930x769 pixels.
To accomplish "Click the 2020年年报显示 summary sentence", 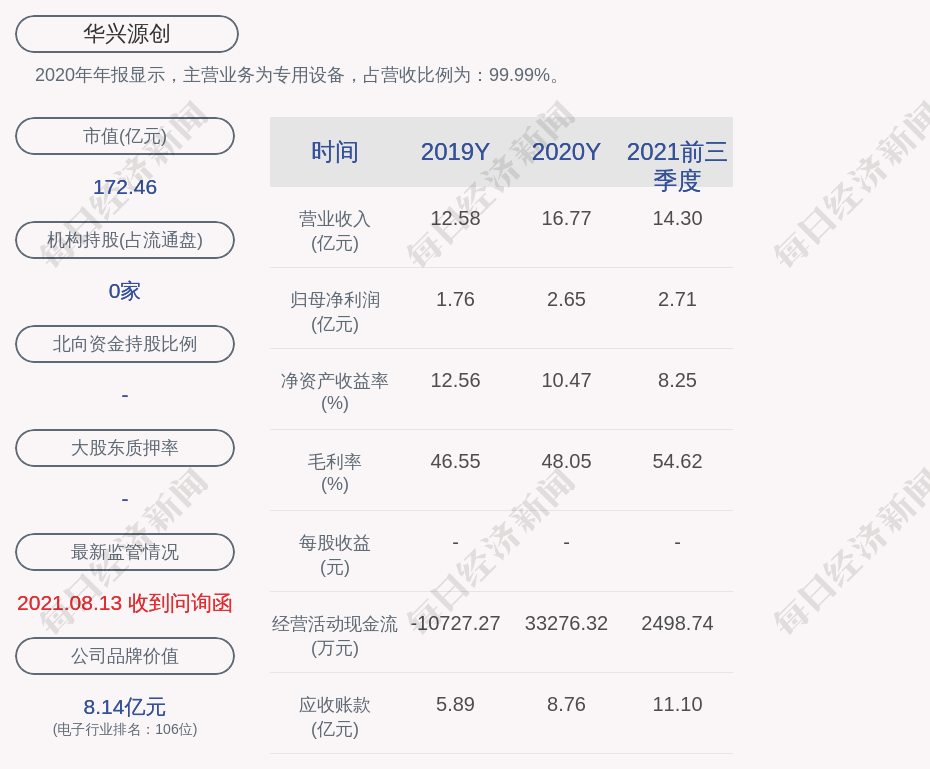I will [x=298, y=75].
